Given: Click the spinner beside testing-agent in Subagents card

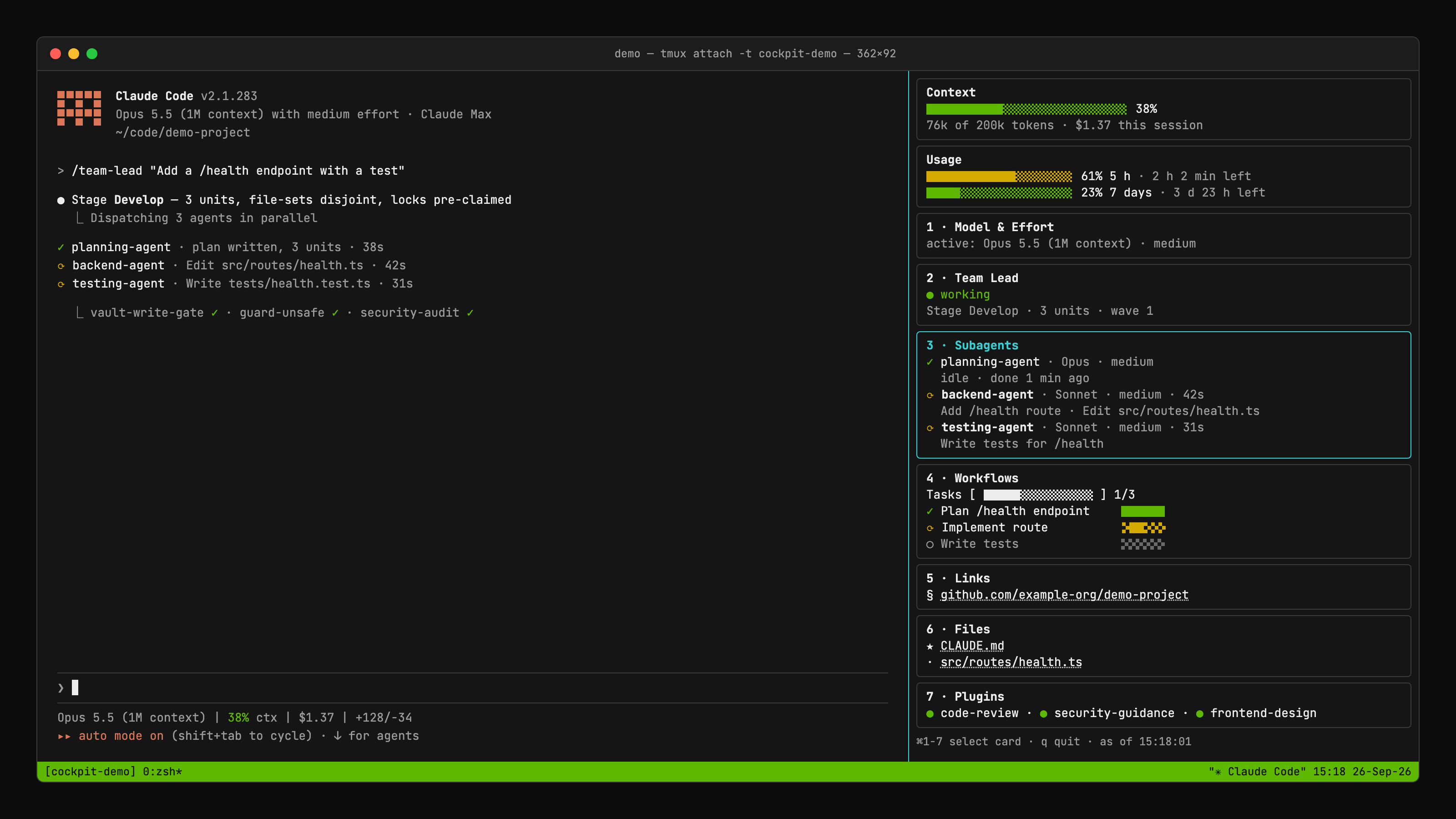Looking at the screenshot, I should [x=930, y=428].
